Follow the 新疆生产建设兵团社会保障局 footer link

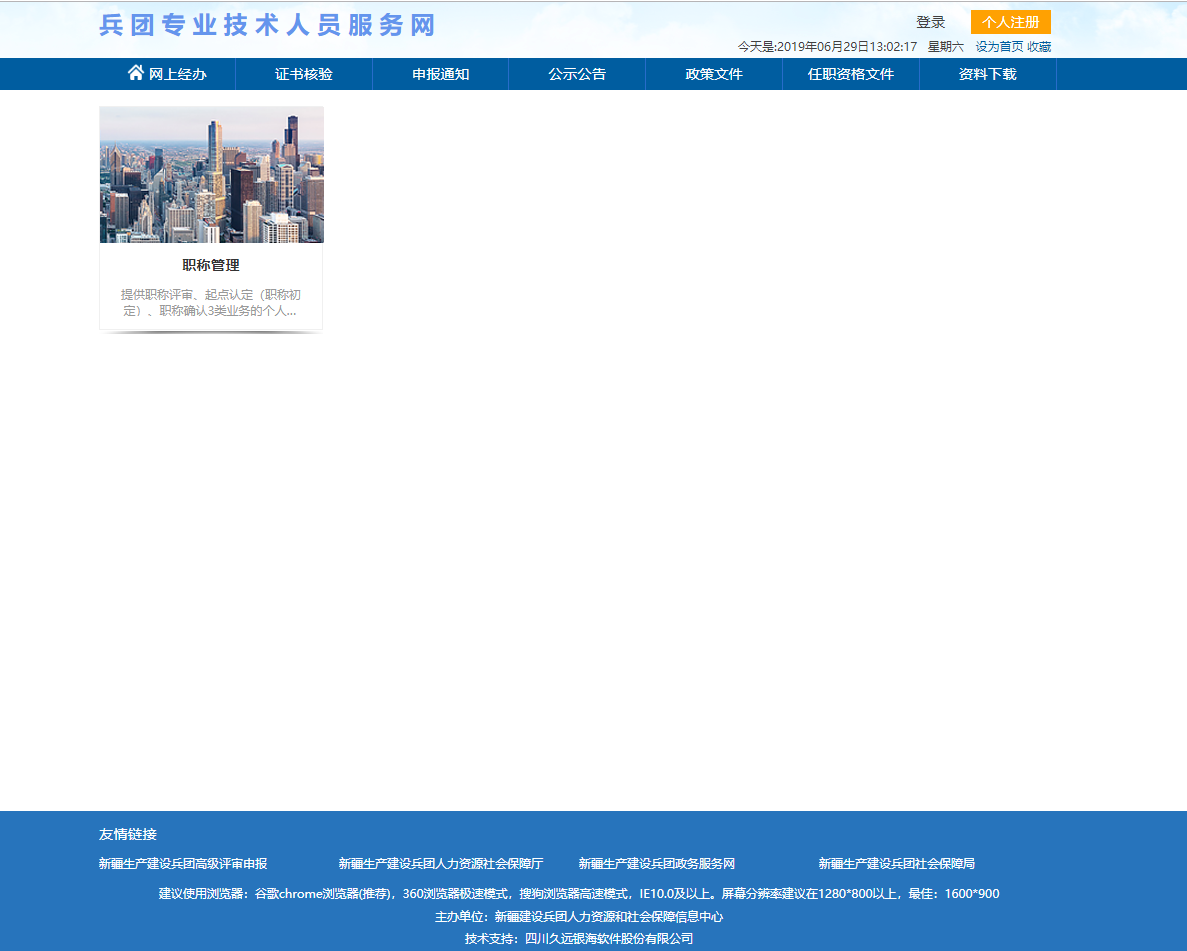pyautogui.click(x=896, y=864)
